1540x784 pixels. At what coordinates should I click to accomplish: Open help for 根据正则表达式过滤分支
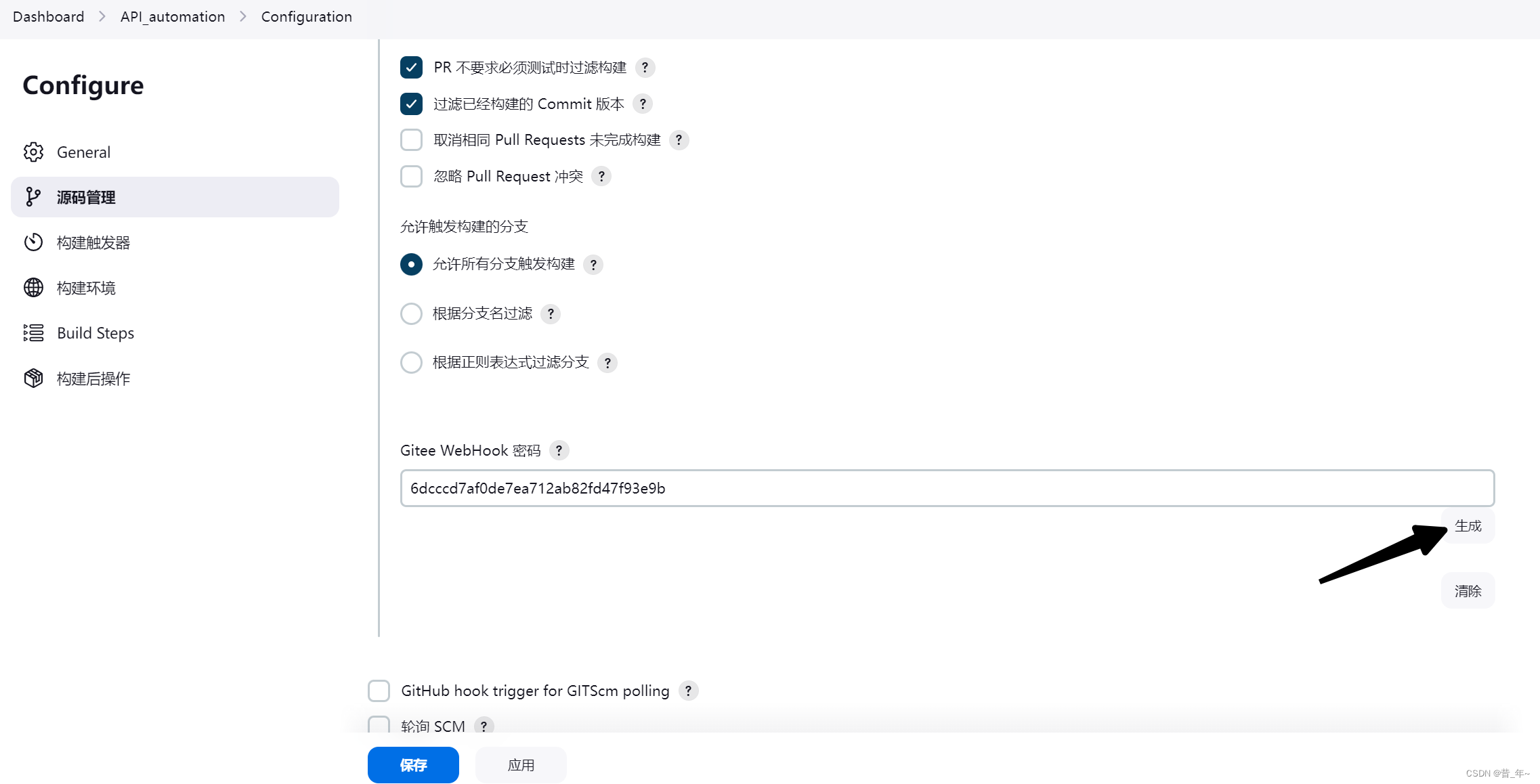click(607, 364)
